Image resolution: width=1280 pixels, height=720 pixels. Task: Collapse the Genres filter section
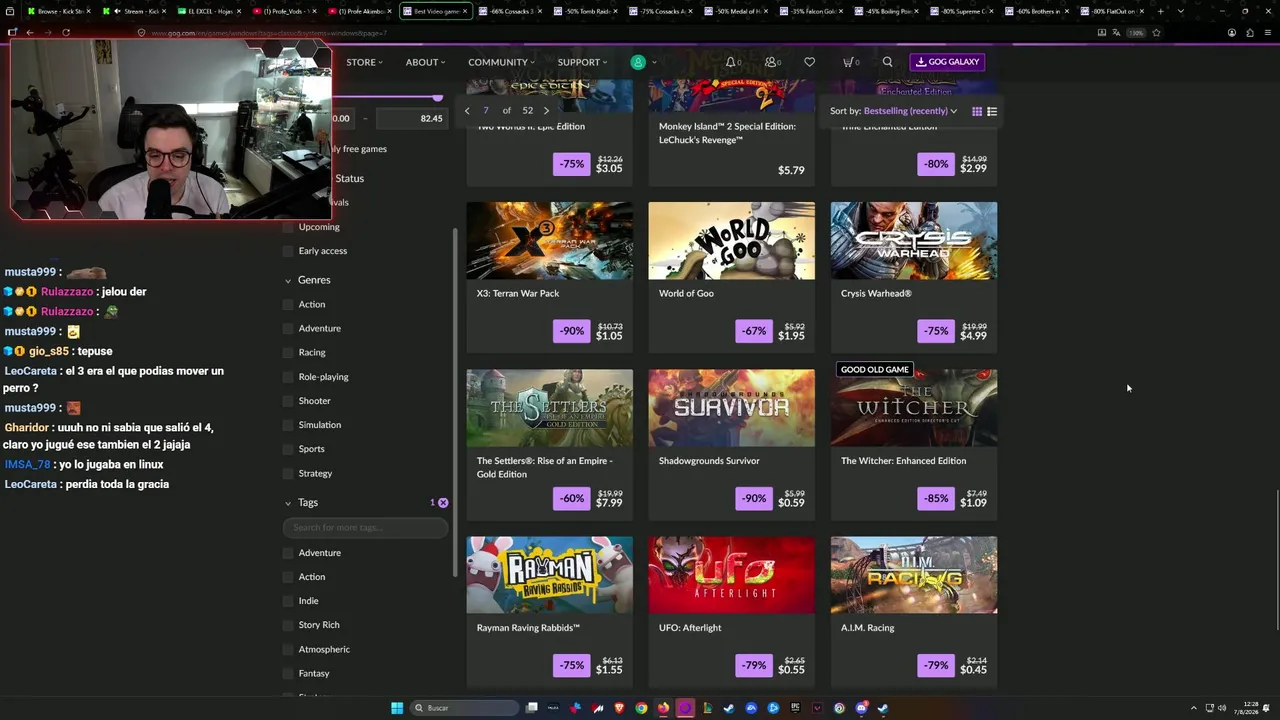pyautogui.click(x=288, y=281)
